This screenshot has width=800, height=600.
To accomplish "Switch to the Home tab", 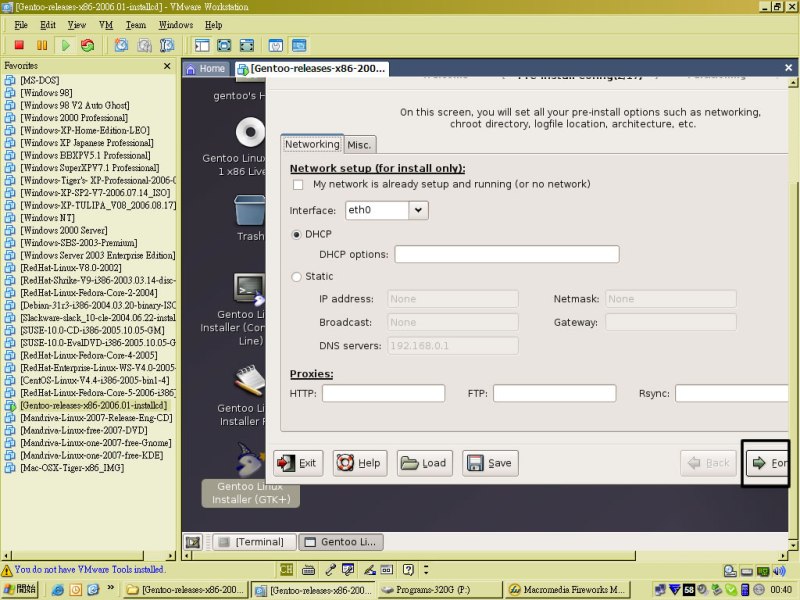I will (206, 68).
